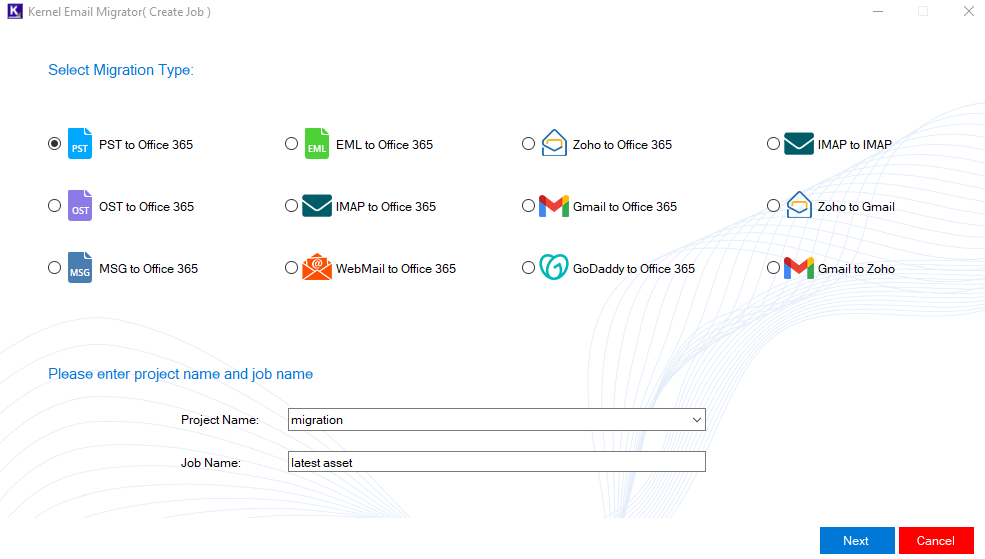Viewport: 985px width, 559px height.
Task: Click the red Cancel button
Action: click(936, 541)
